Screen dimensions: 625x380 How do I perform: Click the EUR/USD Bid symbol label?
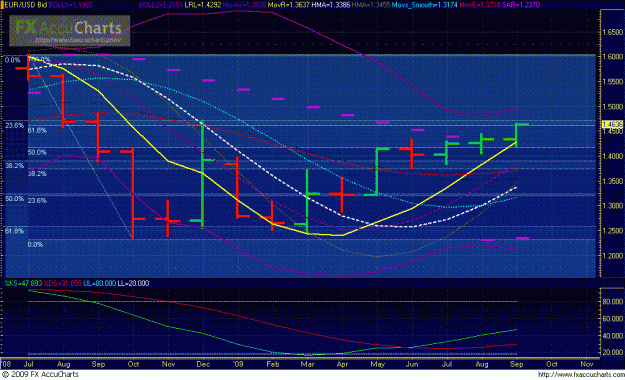[25, 5]
